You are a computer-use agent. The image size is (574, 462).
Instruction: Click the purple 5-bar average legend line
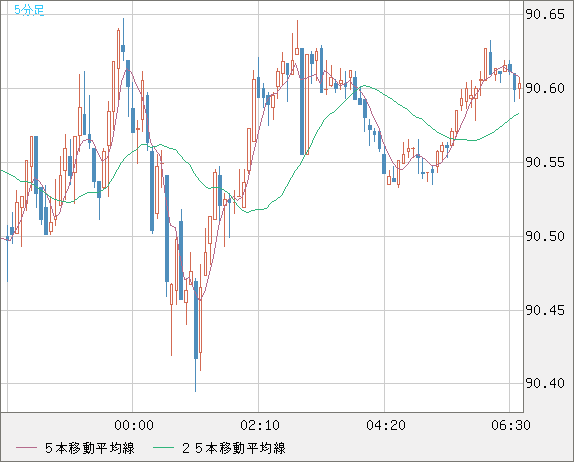[26, 448]
